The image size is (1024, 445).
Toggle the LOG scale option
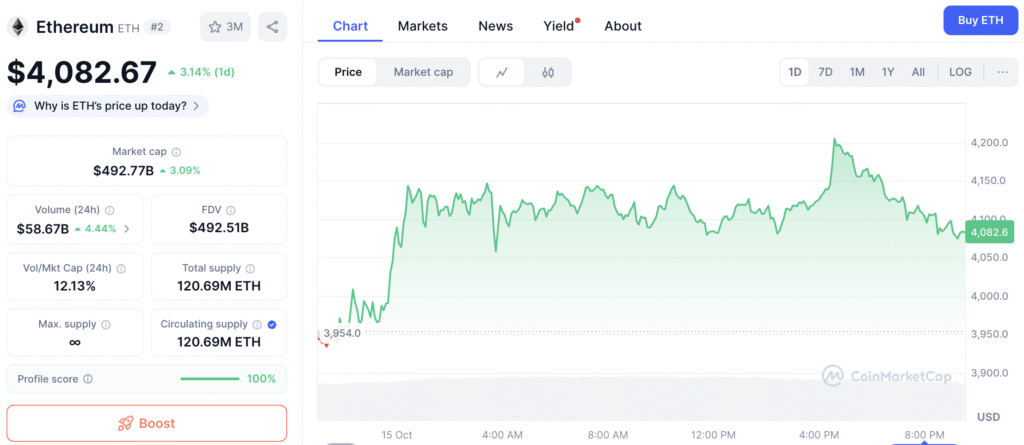pos(960,72)
